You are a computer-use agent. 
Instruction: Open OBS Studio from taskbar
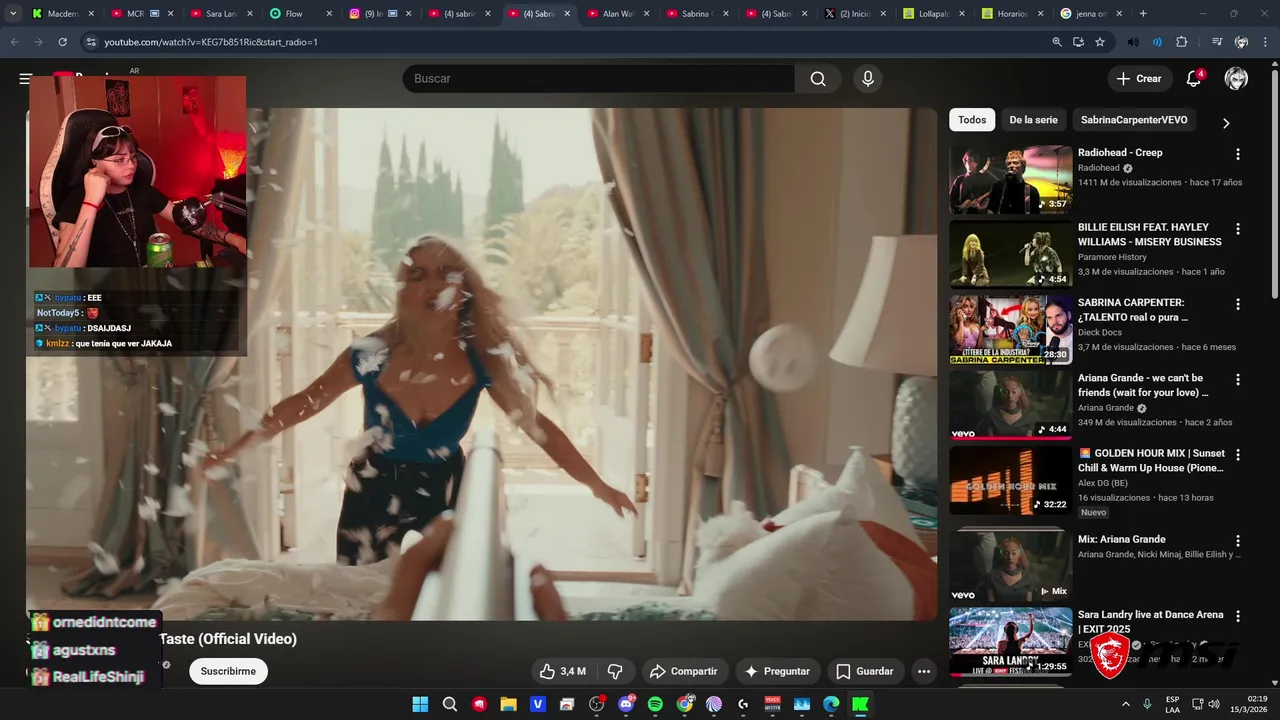click(597, 704)
